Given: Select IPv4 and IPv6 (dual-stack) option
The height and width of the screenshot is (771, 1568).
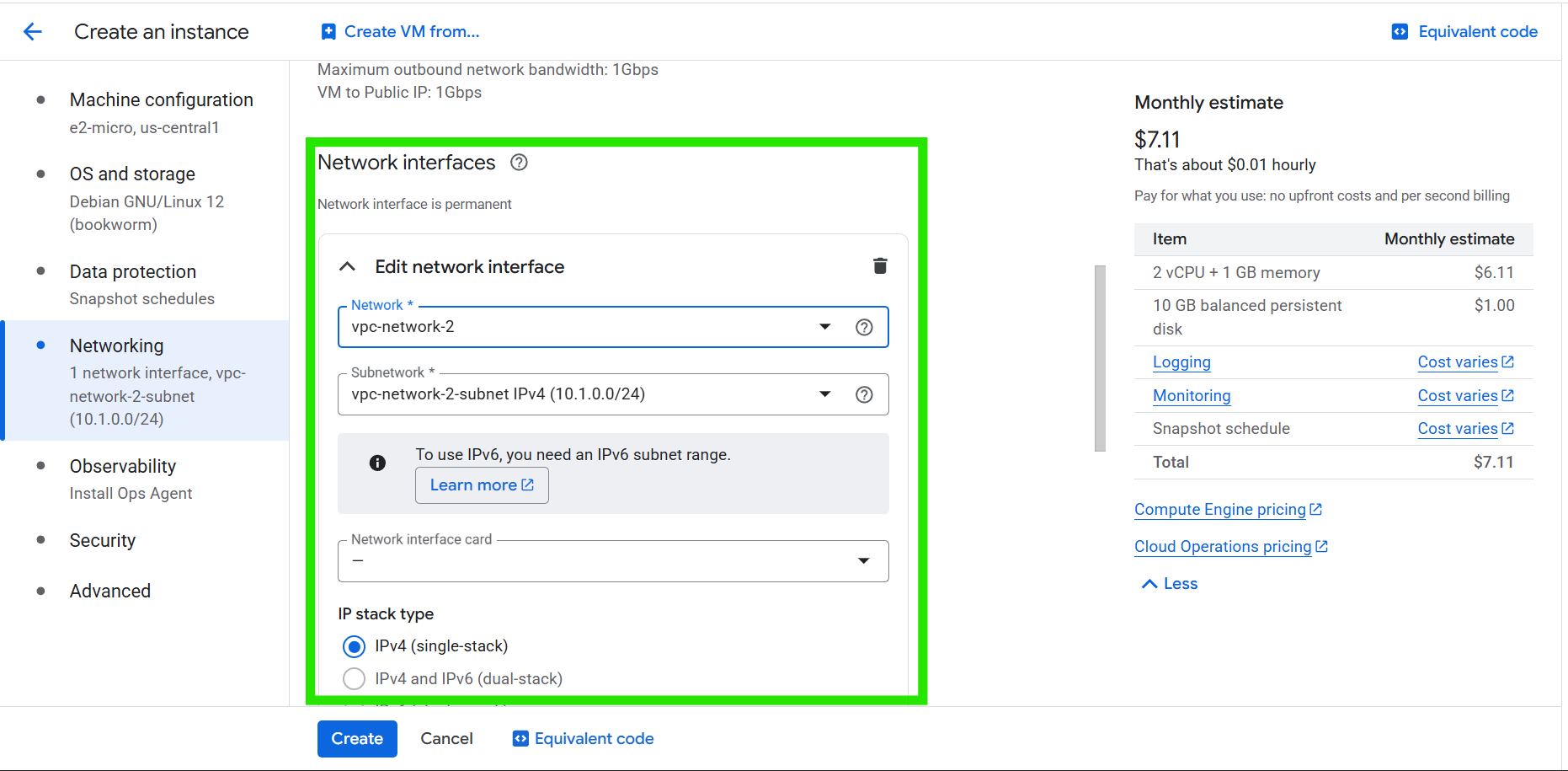Looking at the screenshot, I should pos(355,678).
